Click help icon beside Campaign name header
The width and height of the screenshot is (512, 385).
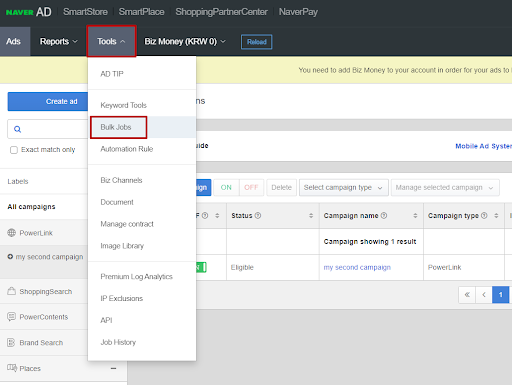pyautogui.click(x=384, y=216)
